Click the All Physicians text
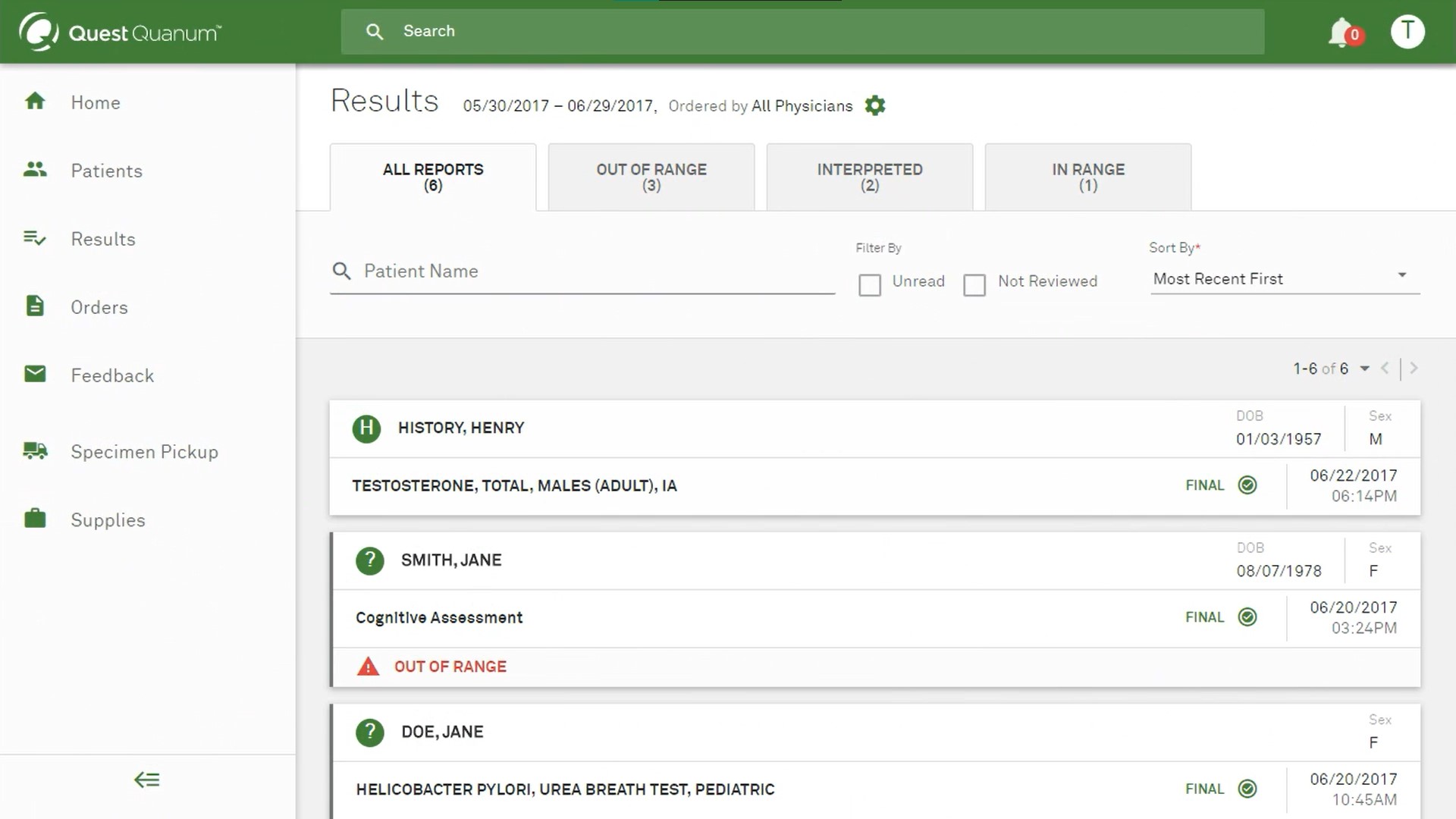This screenshot has width=1456, height=819. click(x=802, y=106)
